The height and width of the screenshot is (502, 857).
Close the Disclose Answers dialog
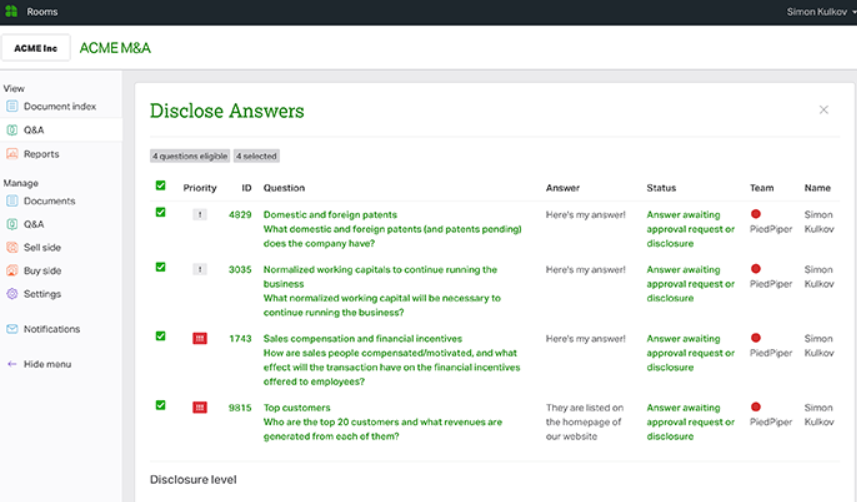click(824, 110)
